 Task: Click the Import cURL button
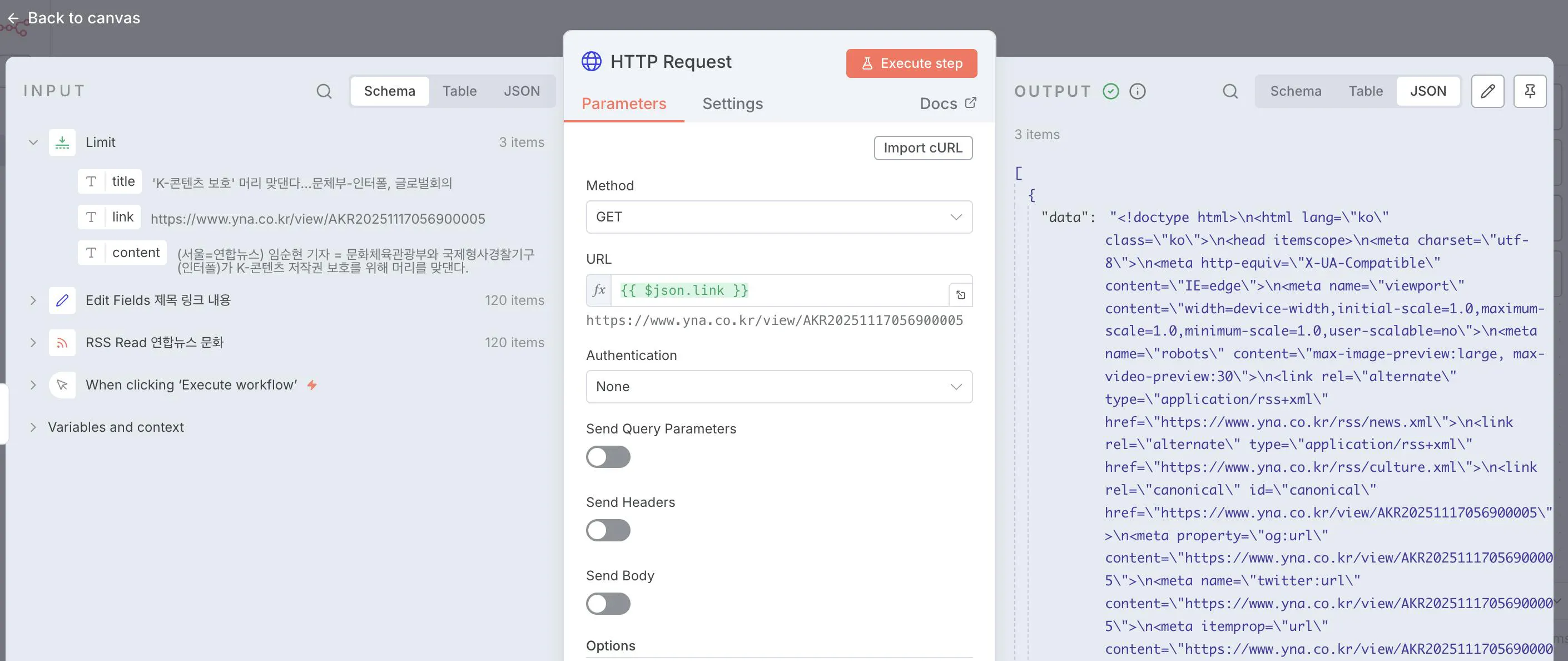click(x=922, y=148)
